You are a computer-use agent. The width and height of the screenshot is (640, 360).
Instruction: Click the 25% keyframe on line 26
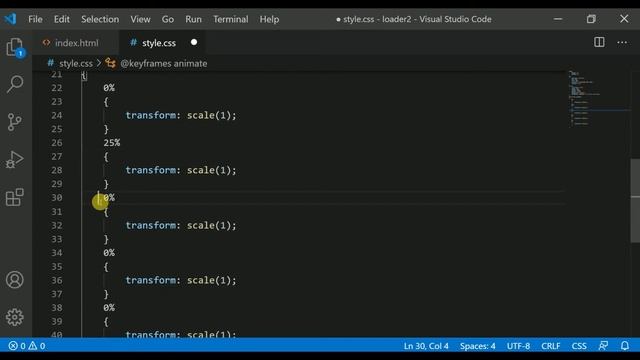click(112, 143)
